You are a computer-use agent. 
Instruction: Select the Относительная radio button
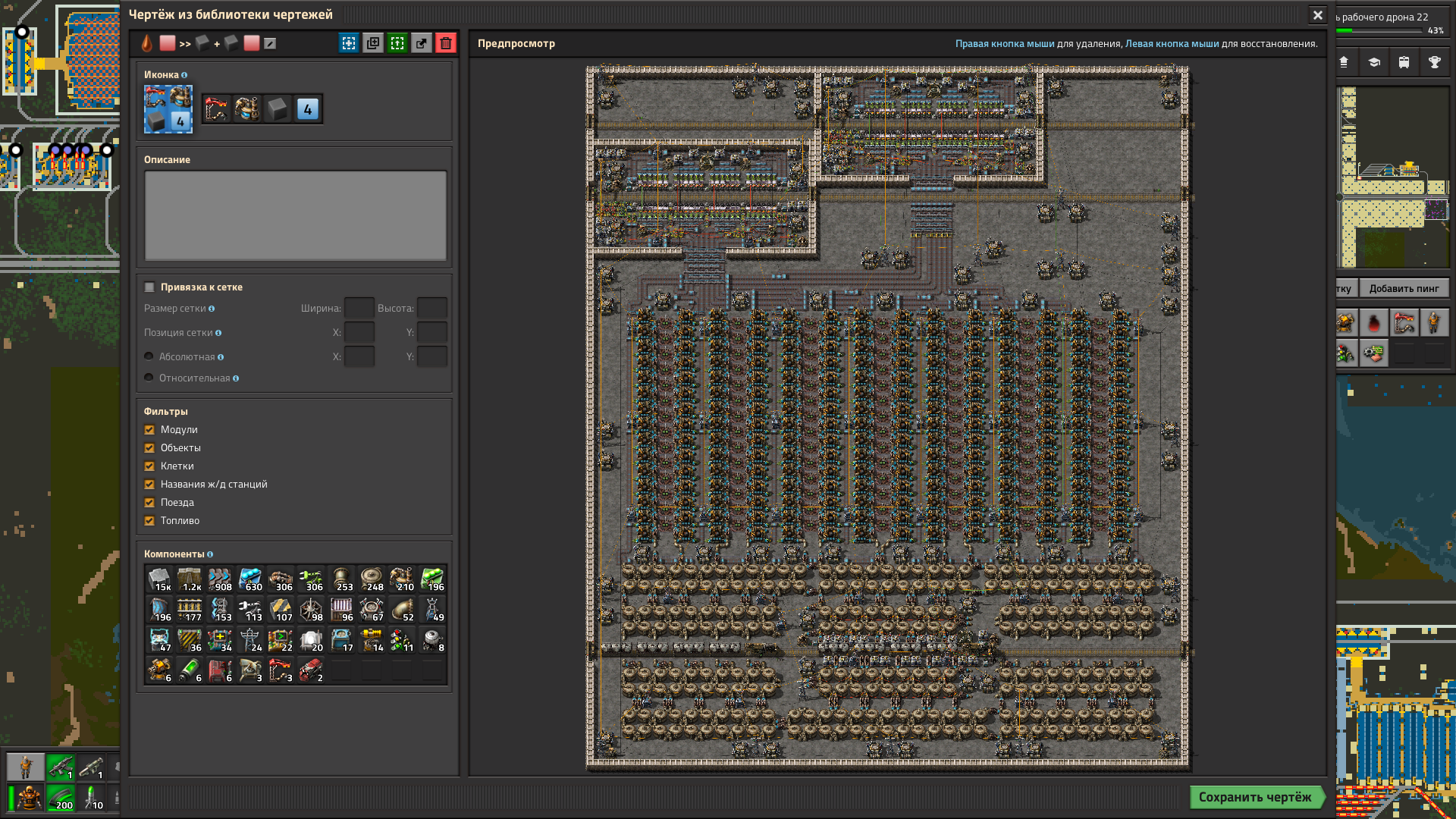pyautogui.click(x=149, y=378)
